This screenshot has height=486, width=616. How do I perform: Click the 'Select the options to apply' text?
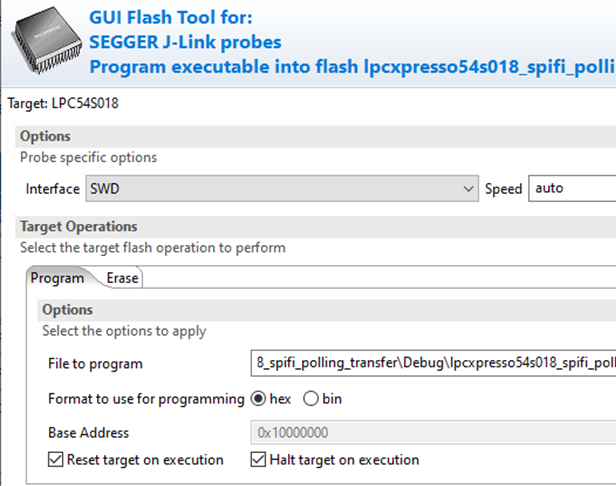click(x=124, y=330)
